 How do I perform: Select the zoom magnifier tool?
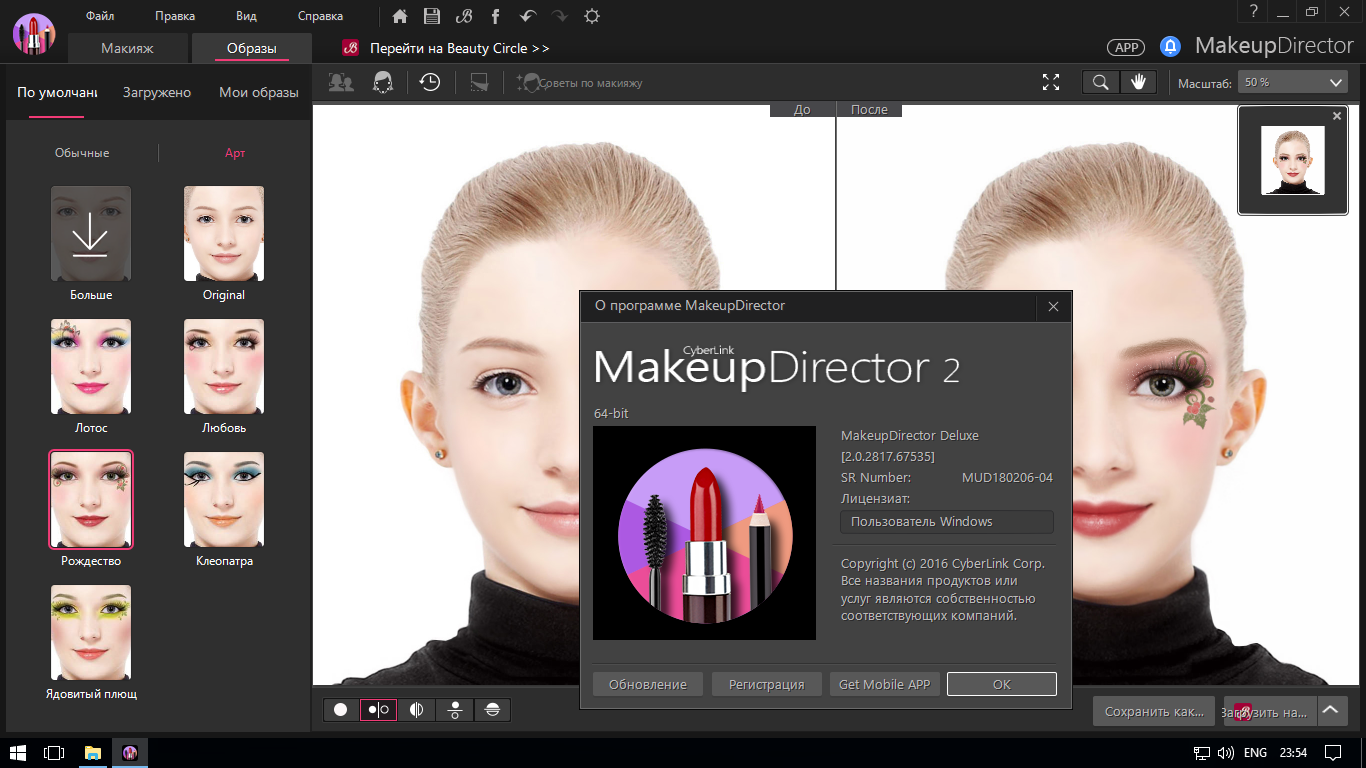click(x=1101, y=82)
